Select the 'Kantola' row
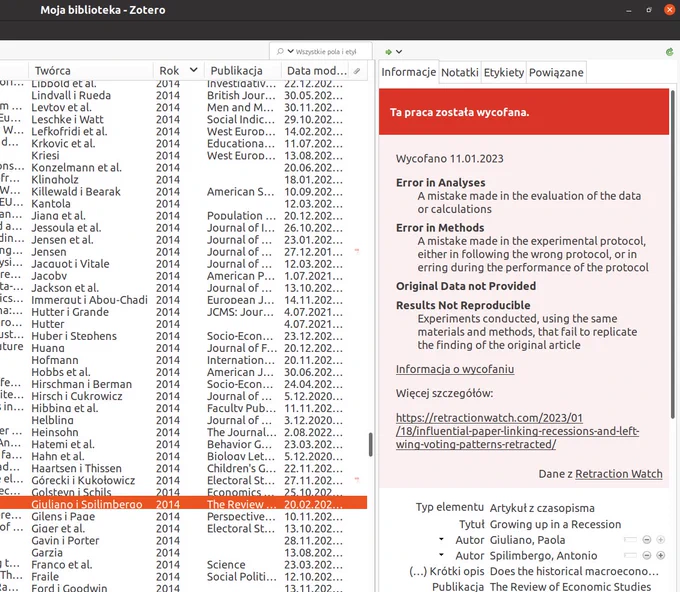This screenshot has width=680, height=592. 183,204
